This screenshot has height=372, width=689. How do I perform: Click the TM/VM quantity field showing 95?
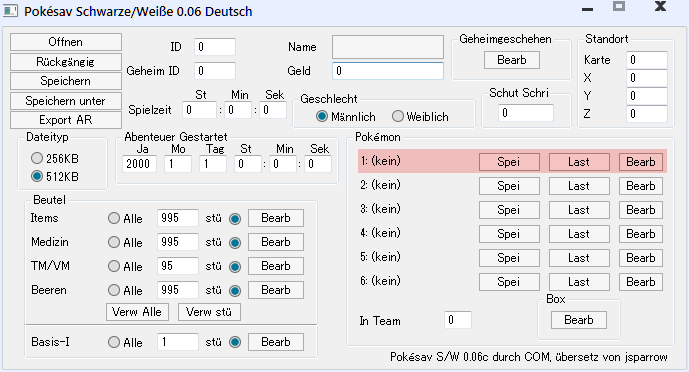pos(178,266)
